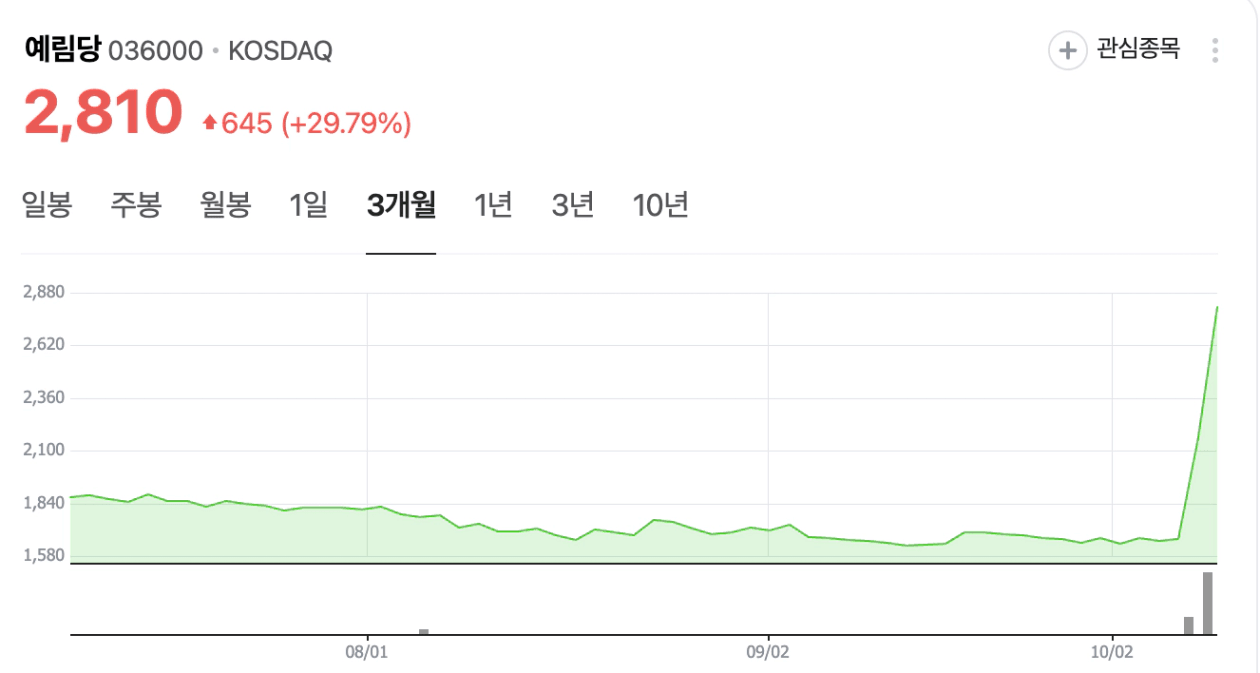This screenshot has height=673, width=1260.
Task: Open the three-dot more options menu
Action: [x=1215, y=50]
